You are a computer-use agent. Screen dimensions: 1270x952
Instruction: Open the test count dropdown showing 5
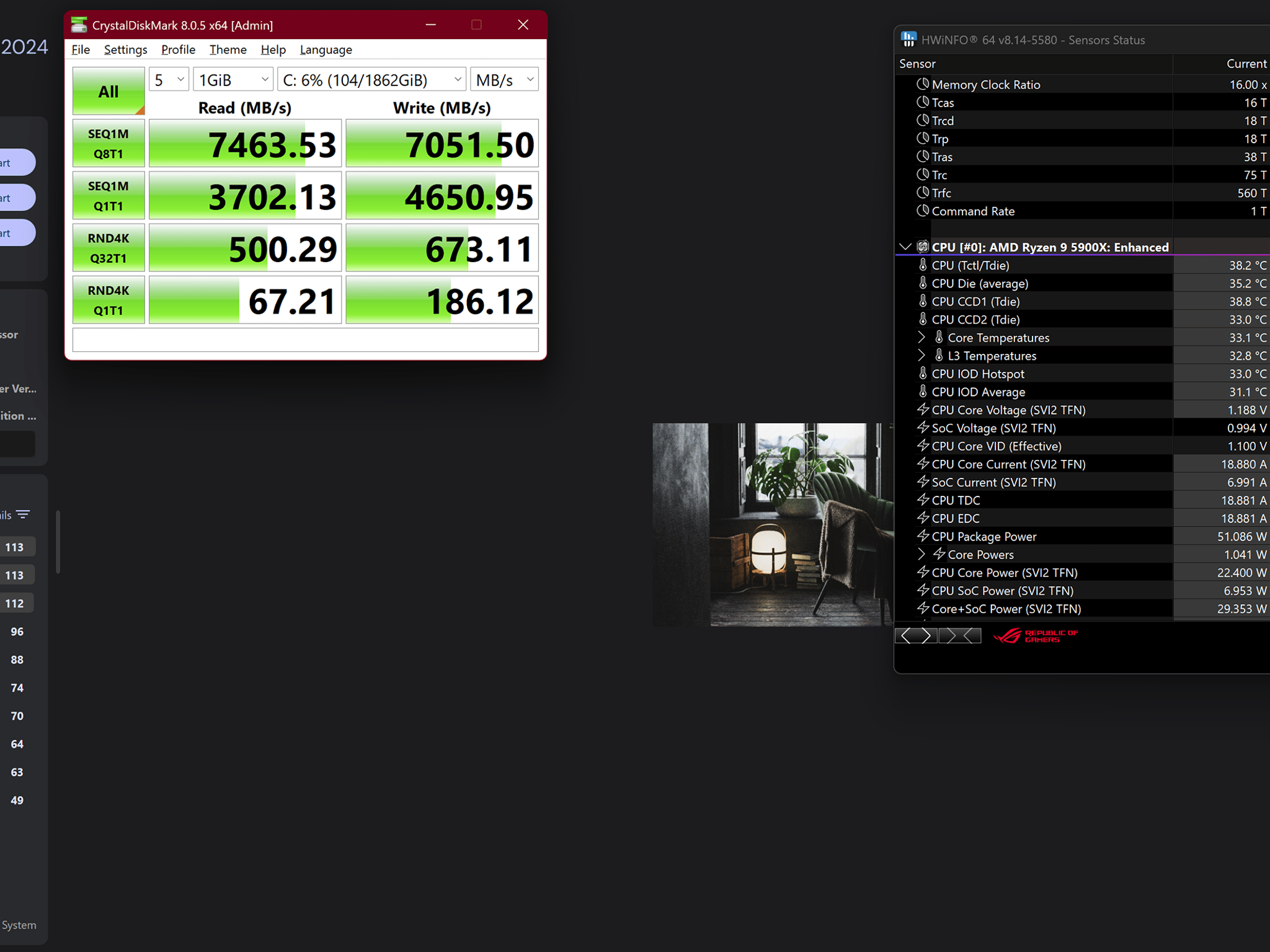click(169, 79)
